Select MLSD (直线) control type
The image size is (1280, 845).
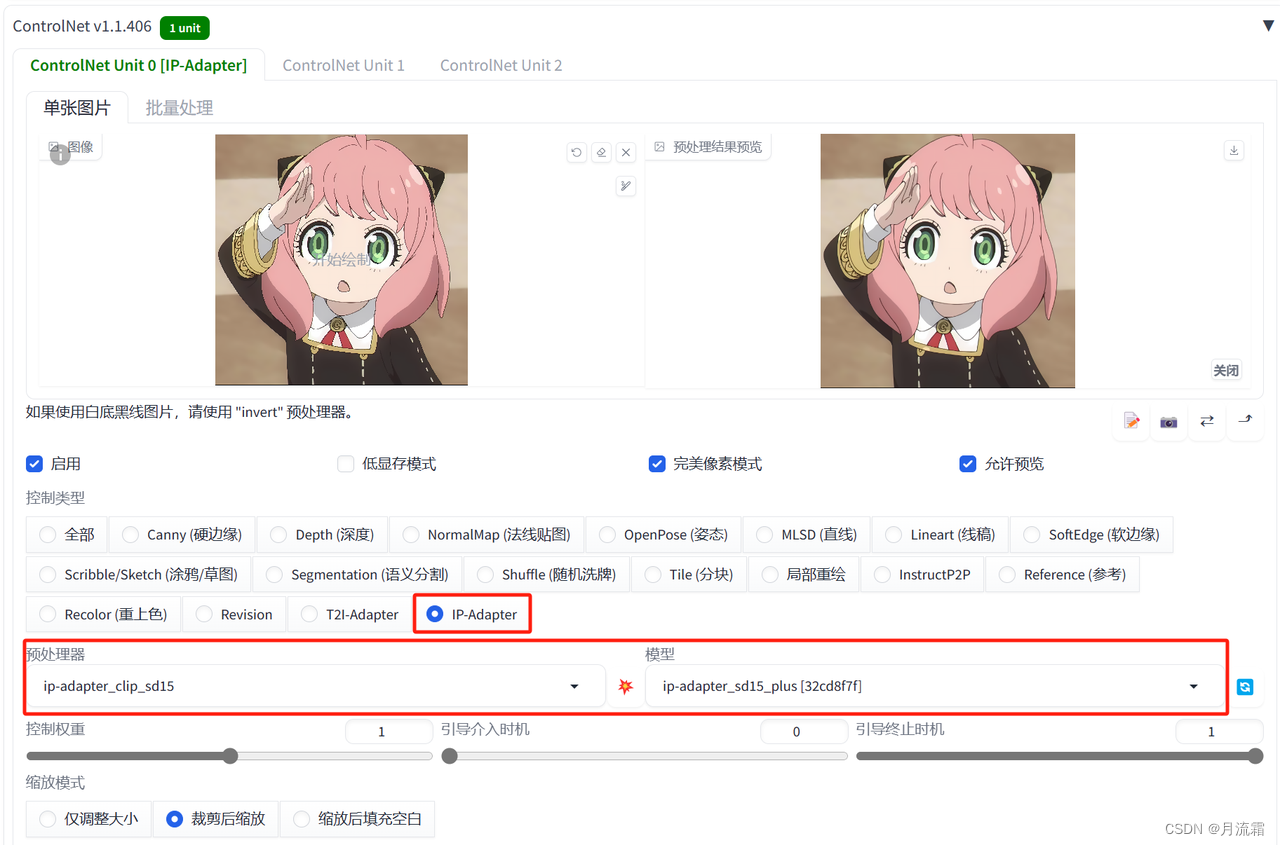(x=806, y=535)
